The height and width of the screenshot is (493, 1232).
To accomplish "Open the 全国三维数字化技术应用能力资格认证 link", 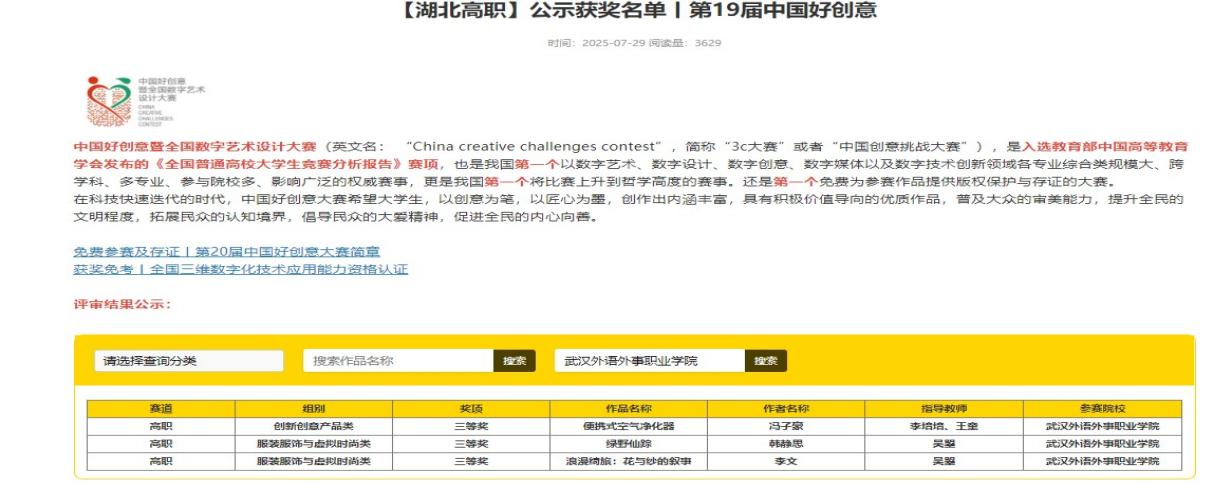I will pos(240,269).
